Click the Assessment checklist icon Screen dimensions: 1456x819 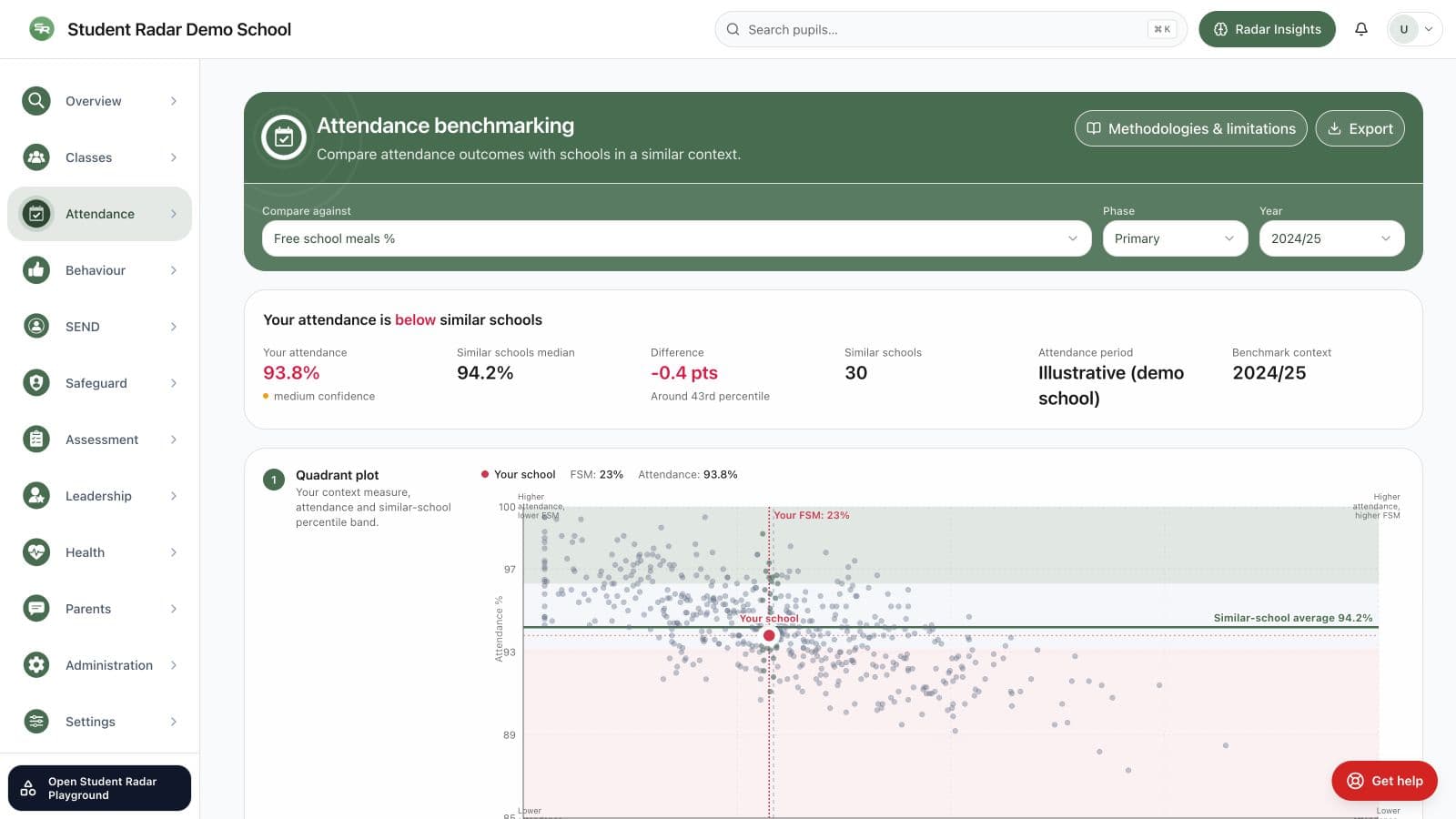[36, 440]
